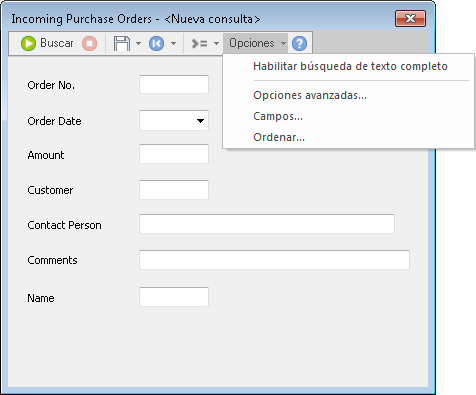Click the comparison operator icon
476x395 pixels.
tap(199, 43)
